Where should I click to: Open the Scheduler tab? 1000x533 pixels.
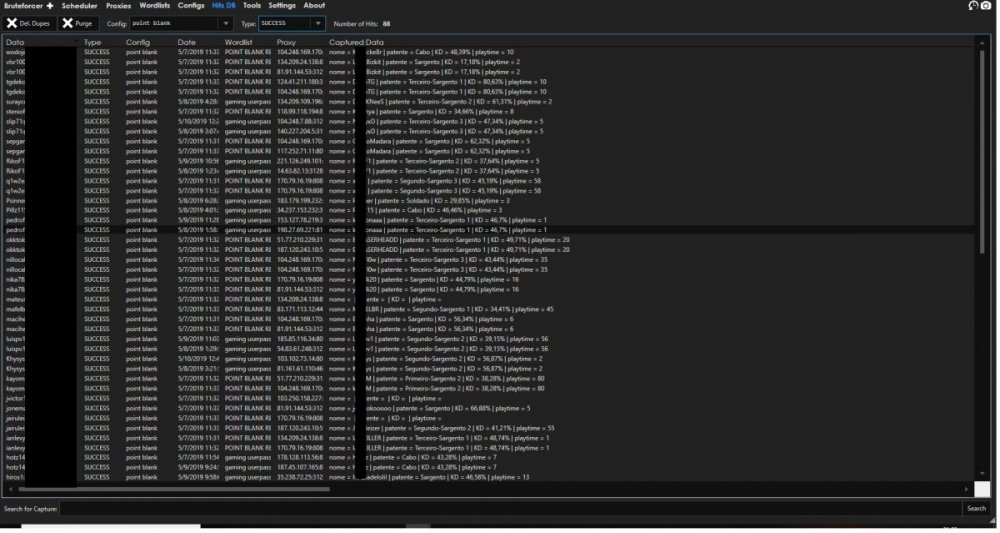point(80,6)
